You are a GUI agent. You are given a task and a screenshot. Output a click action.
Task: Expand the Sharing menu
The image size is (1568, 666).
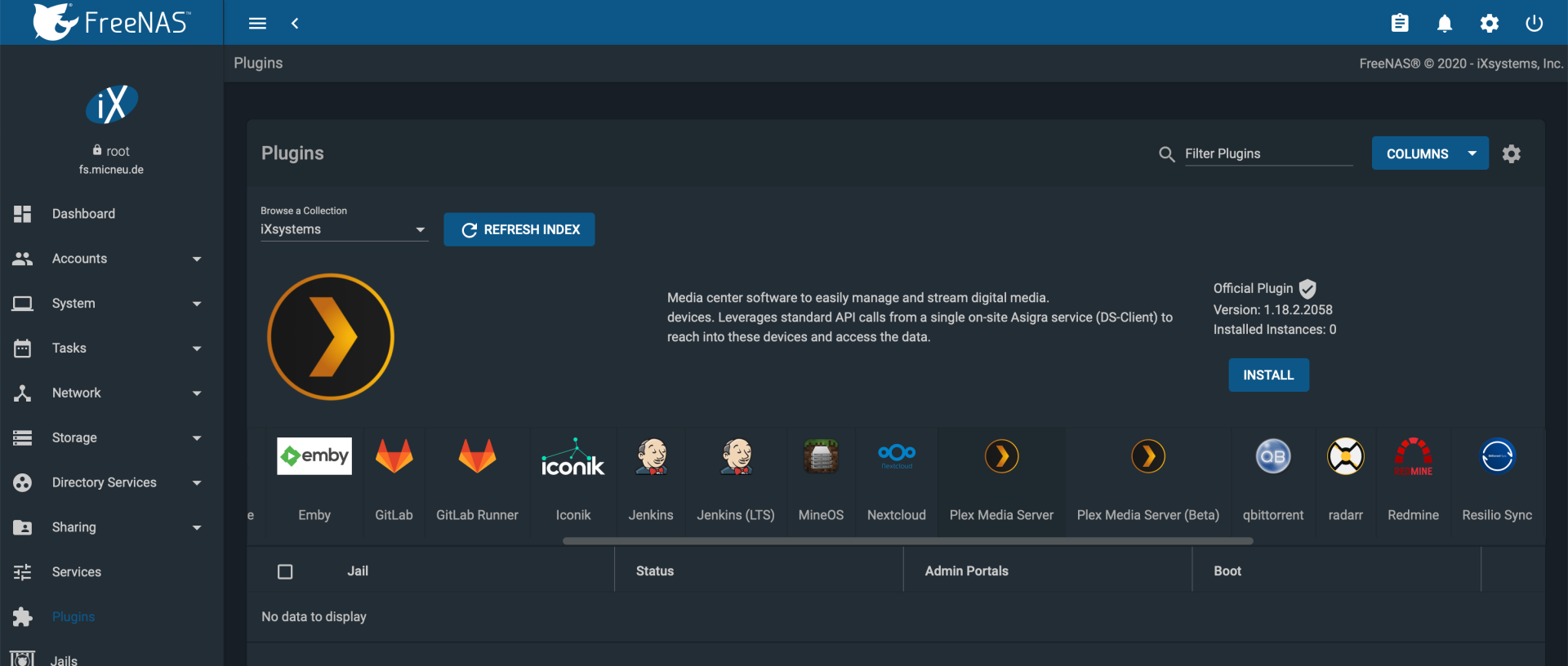coord(112,528)
